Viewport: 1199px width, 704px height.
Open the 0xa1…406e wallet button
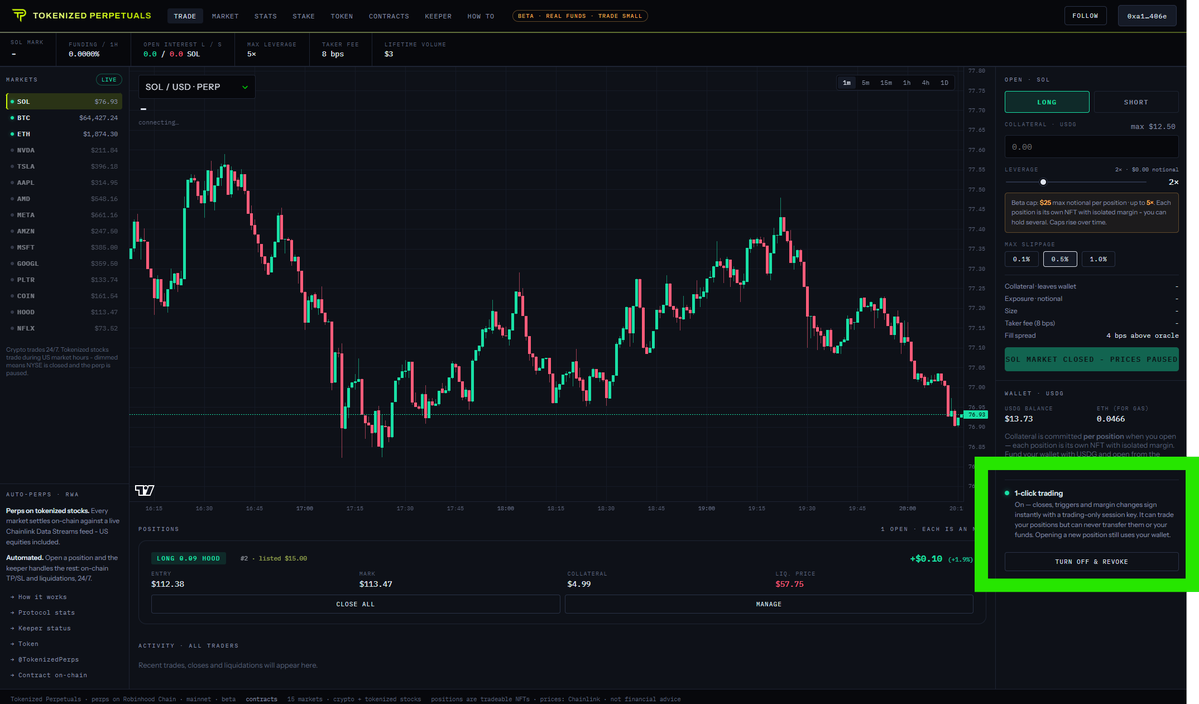tap(1147, 16)
